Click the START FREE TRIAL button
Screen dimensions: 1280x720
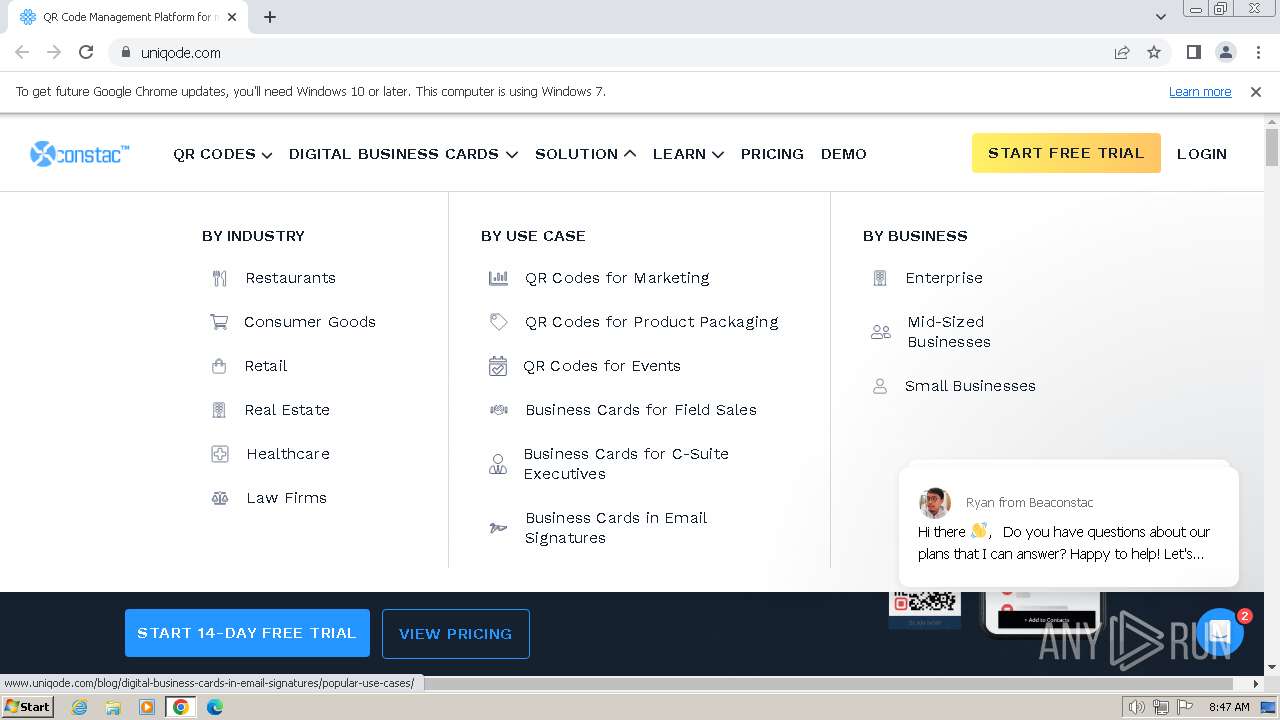click(x=1066, y=153)
